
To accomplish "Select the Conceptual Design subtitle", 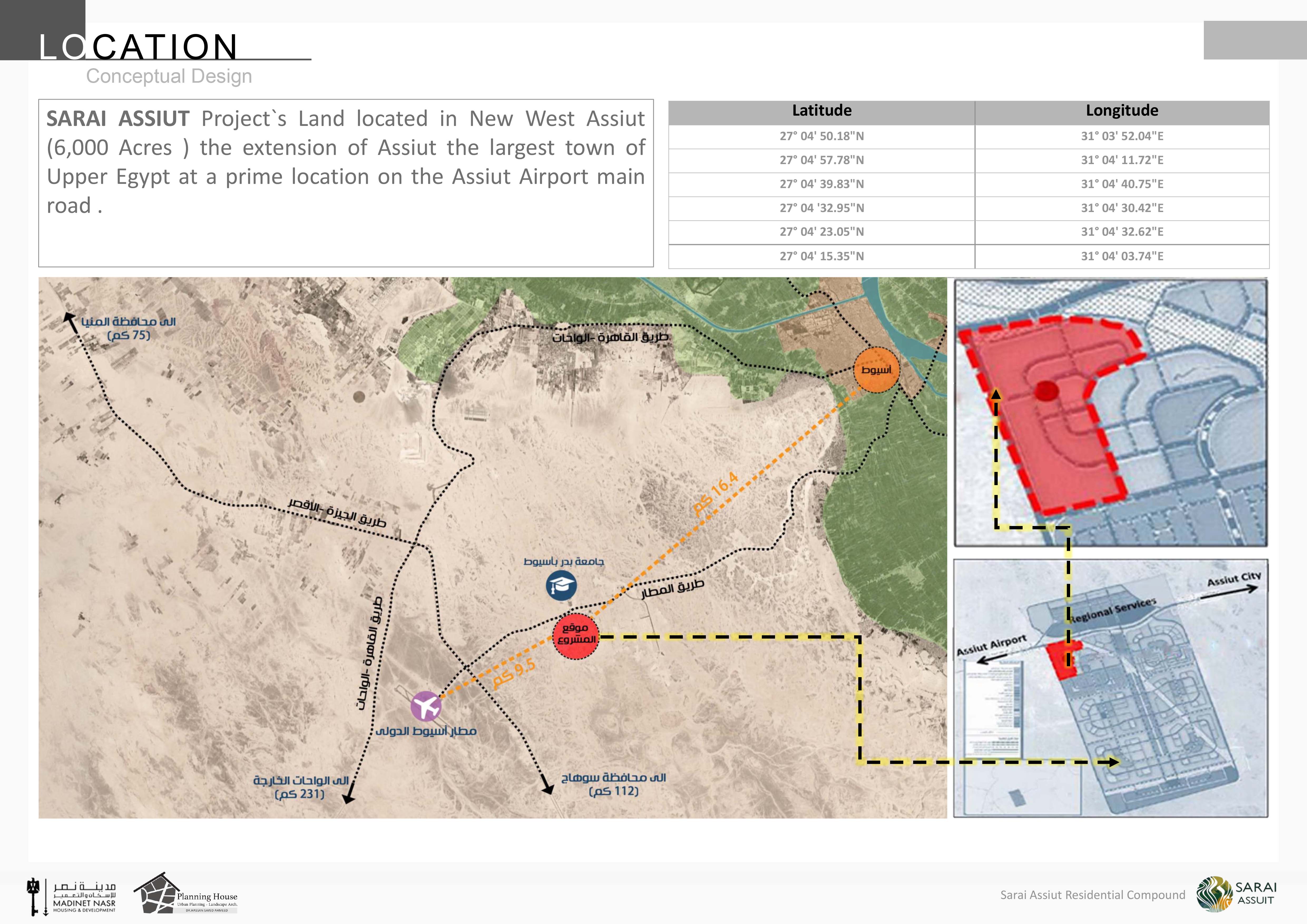I will point(169,76).
